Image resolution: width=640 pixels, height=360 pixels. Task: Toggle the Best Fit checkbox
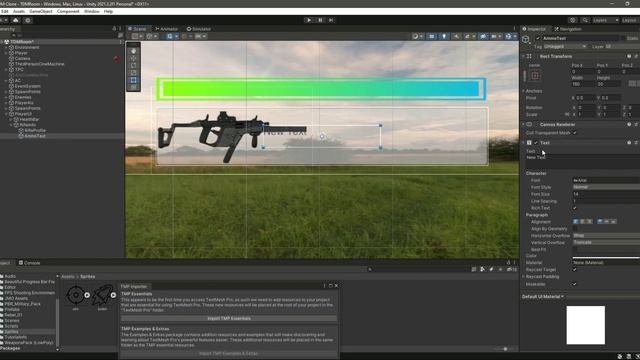coord(575,249)
